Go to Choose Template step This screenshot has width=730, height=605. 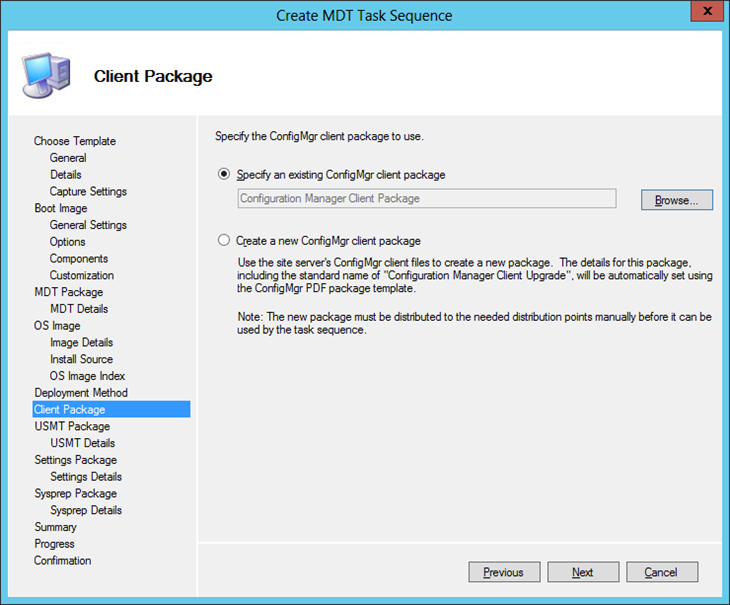(x=75, y=141)
